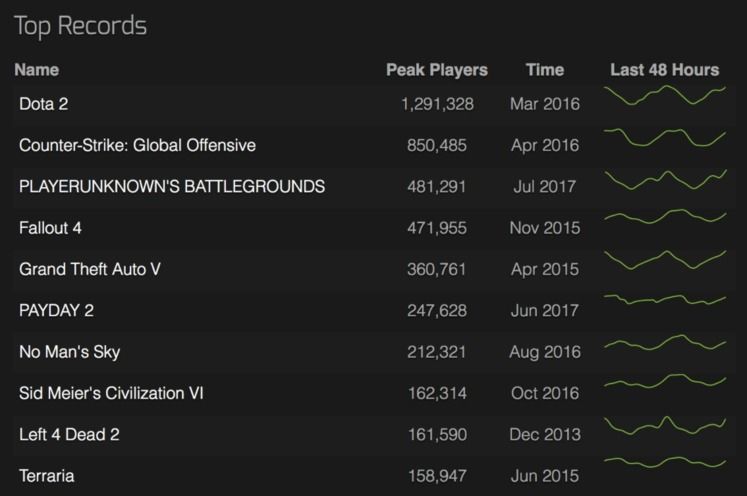Click the PAYDAY 2 game name
The width and height of the screenshot is (747, 496).
[x=56, y=311]
